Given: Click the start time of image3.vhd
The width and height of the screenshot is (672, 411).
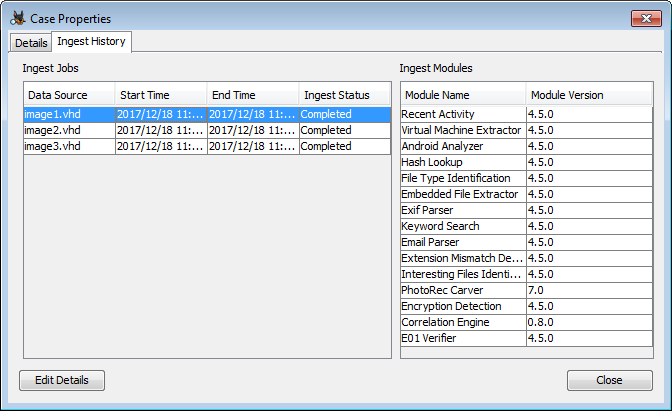Looking at the screenshot, I should [x=161, y=146].
